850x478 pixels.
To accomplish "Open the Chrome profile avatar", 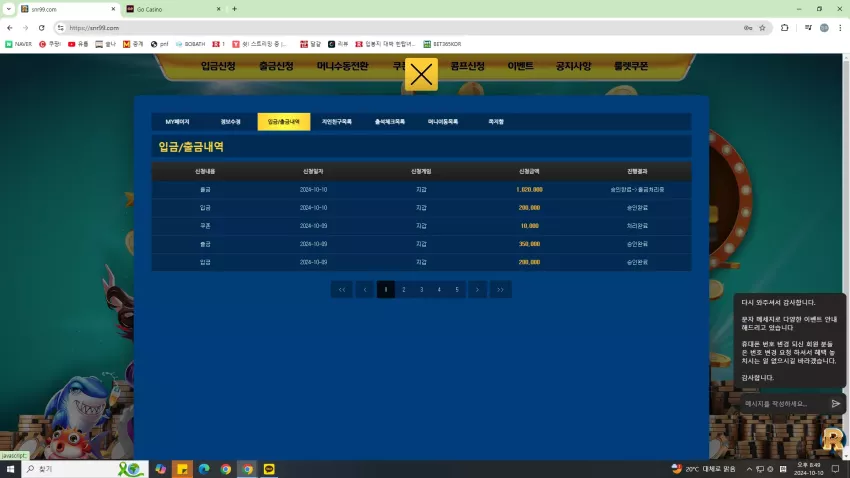I will click(x=824, y=28).
